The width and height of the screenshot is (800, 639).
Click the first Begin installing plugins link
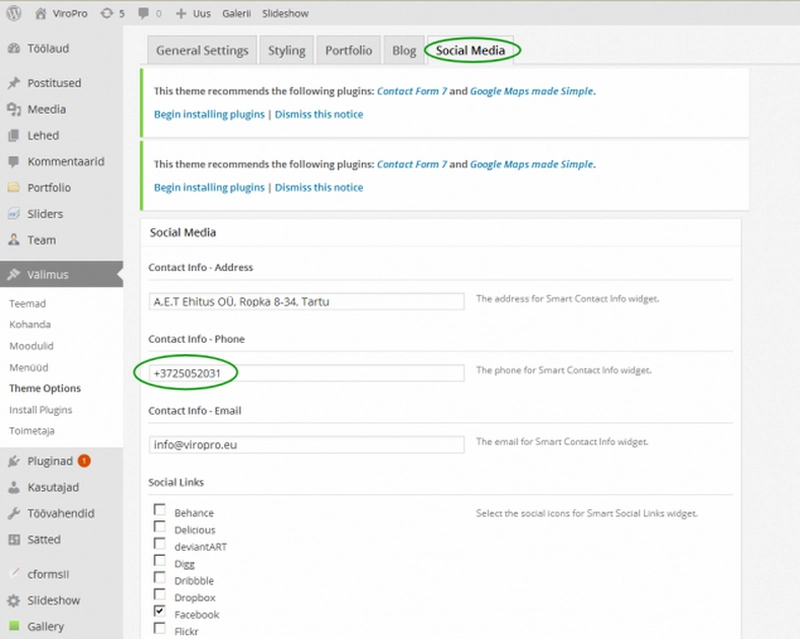click(209, 114)
